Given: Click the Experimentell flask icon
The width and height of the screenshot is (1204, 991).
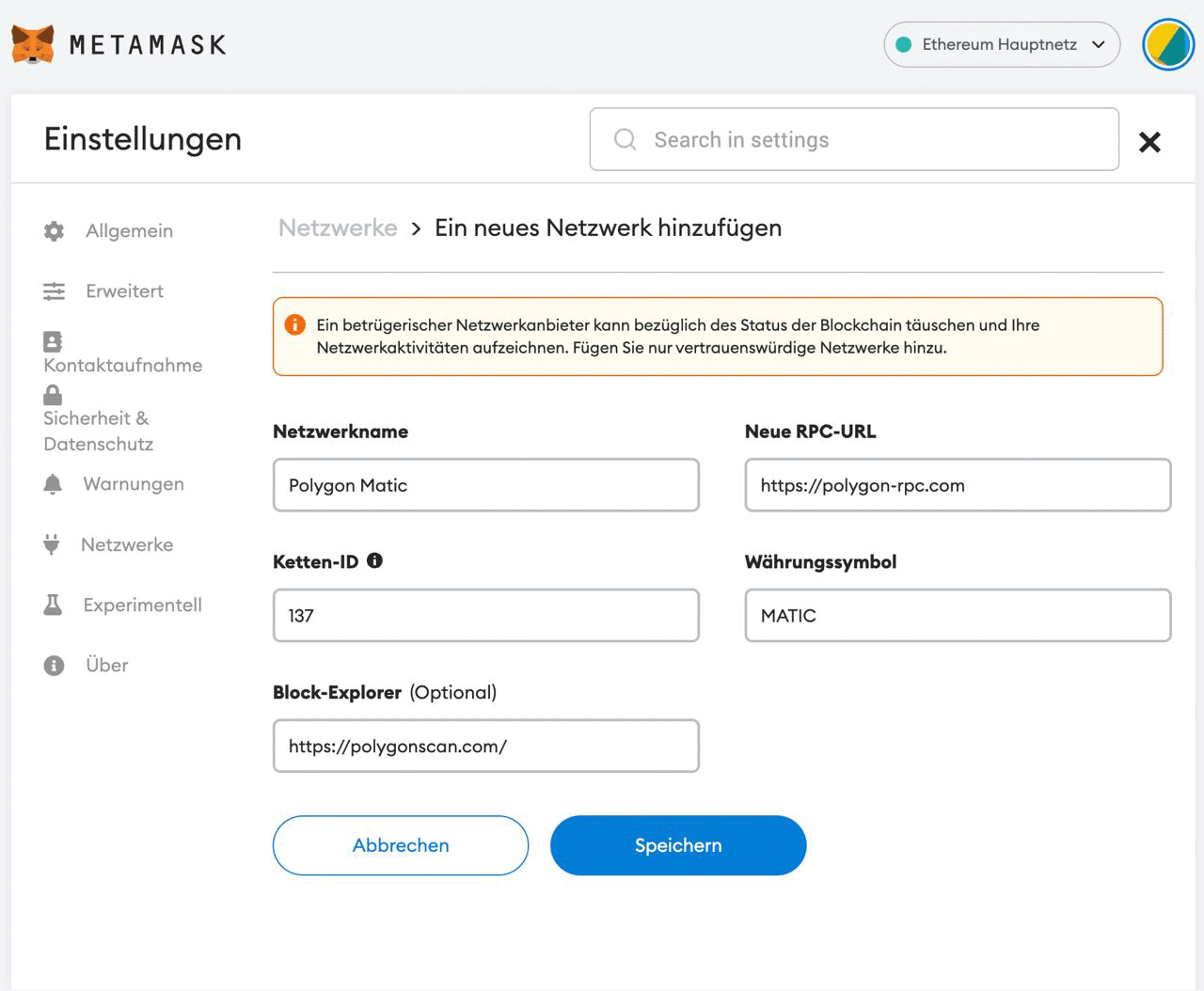Looking at the screenshot, I should click(53, 605).
